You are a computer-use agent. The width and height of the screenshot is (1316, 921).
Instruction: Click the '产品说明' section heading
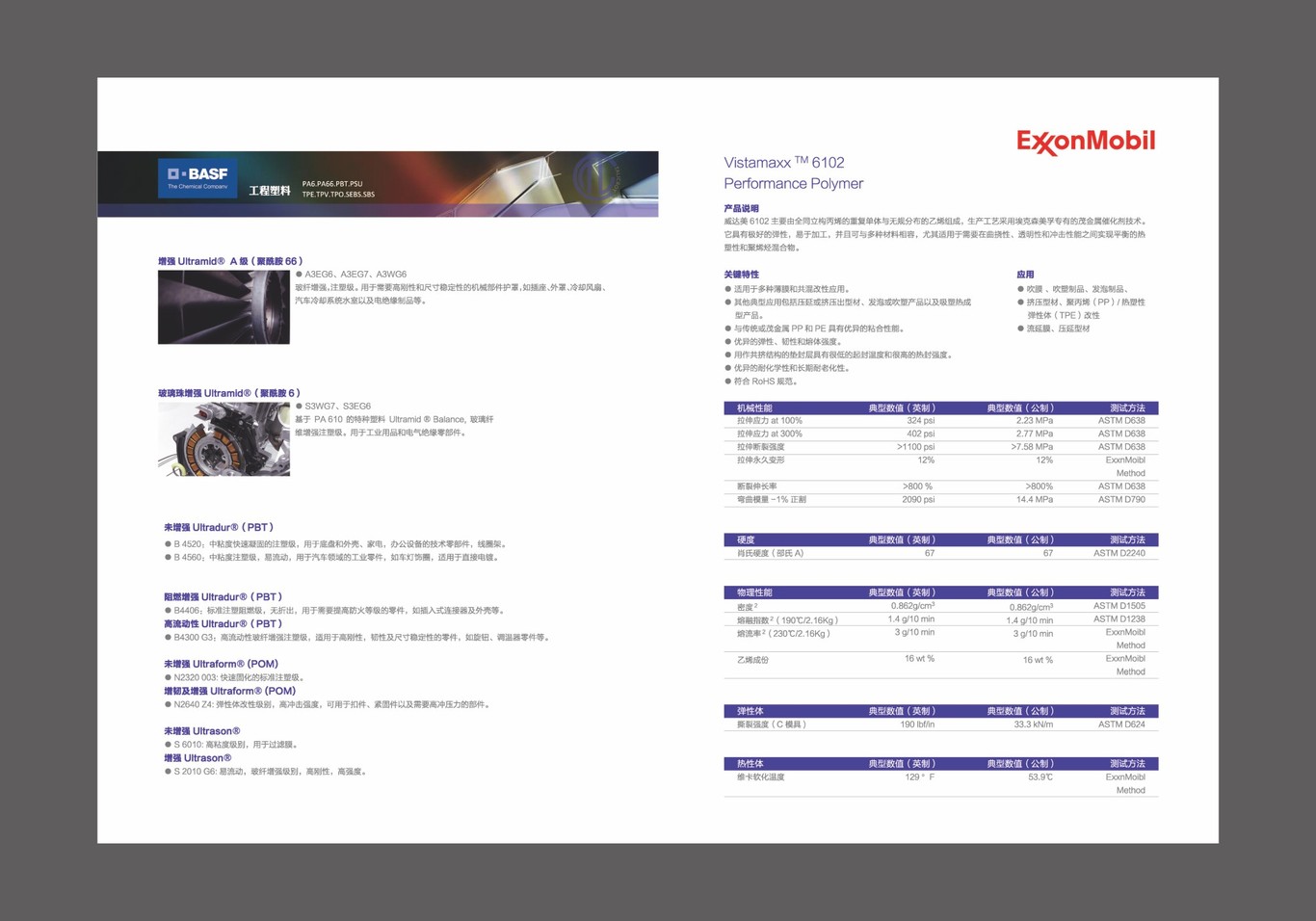click(x=742, y=209)
